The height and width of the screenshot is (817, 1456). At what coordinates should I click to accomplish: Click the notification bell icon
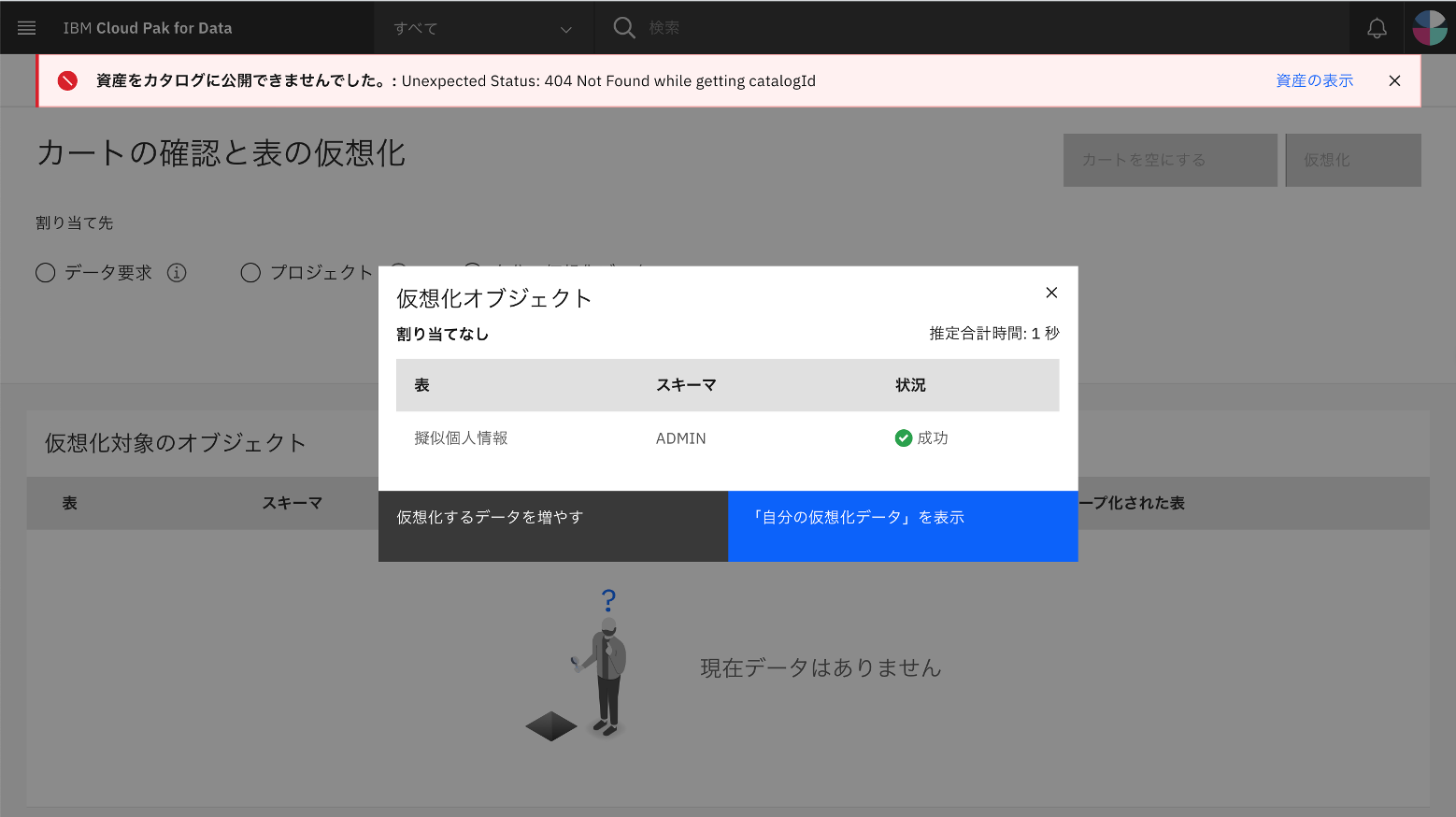pos(1377,27)
